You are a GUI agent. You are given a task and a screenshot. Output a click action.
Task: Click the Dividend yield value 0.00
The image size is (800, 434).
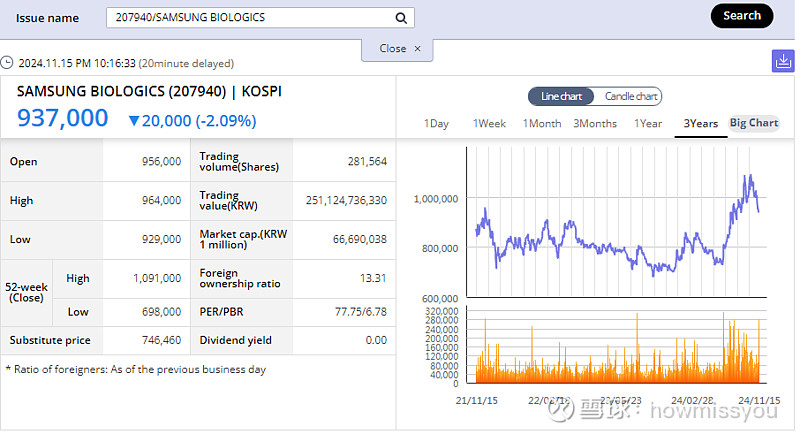[x=376, y=340]
